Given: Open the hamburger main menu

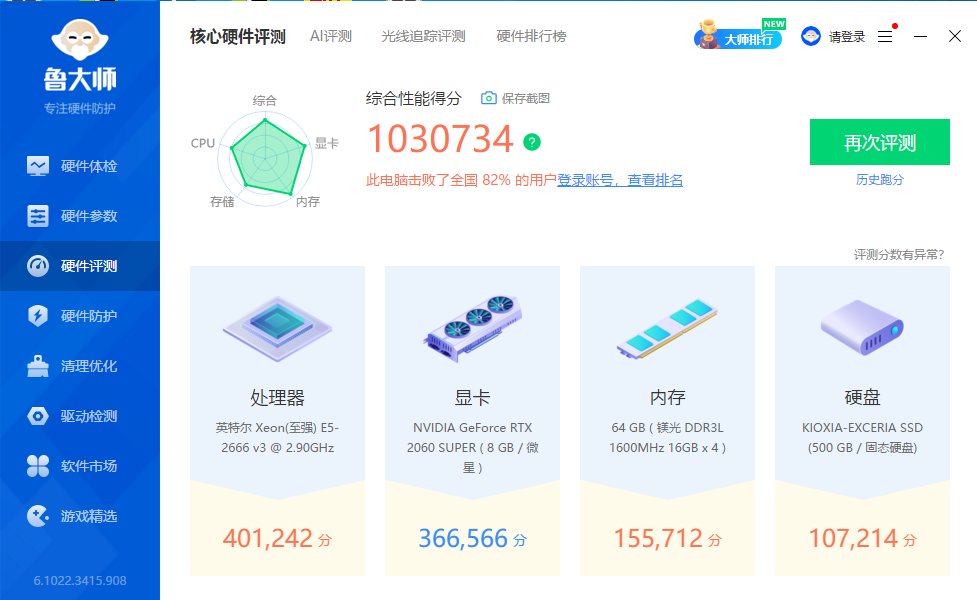Looking at the screenshot, I should [885, 37].
